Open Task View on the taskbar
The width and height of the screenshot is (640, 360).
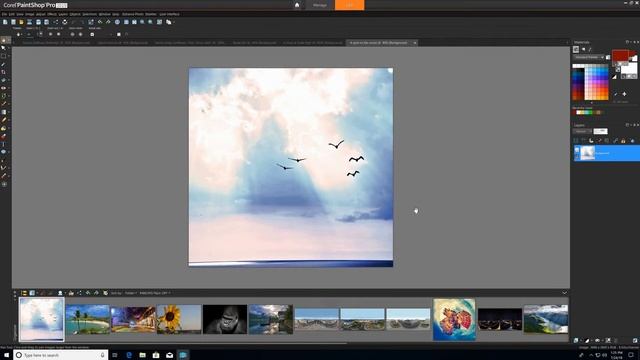tap(115, 355)
